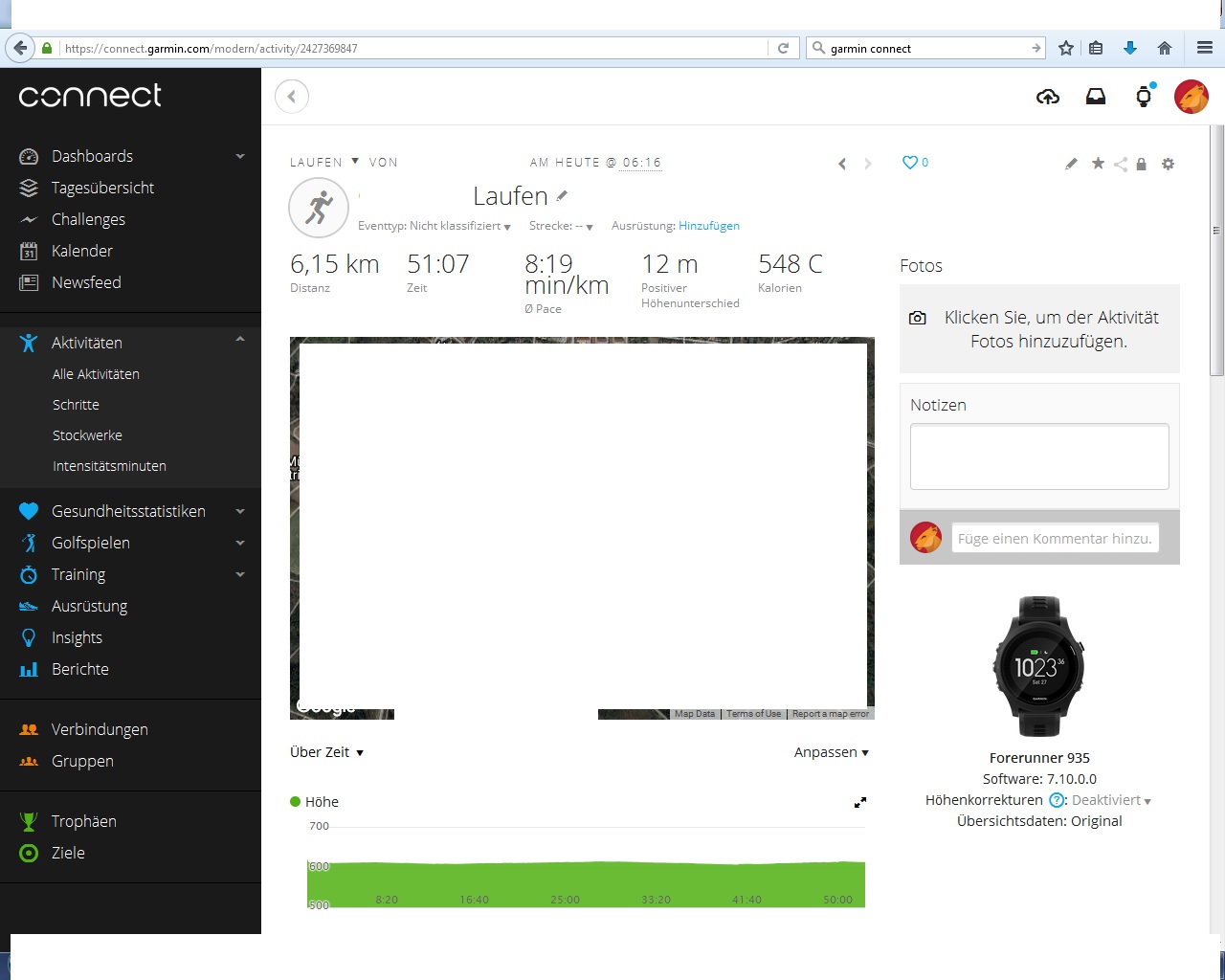
Task: Click the Hinzufügen equipment link
Action: point(708,226)
